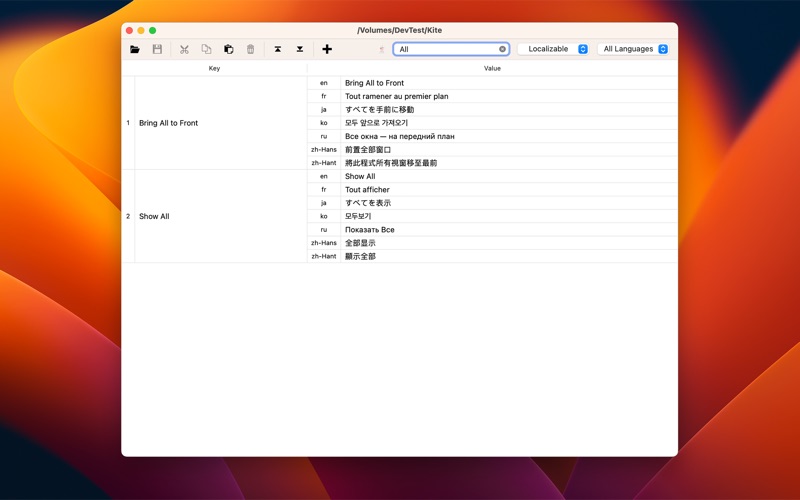Click the paste clipboard icon

pos(229,49)
